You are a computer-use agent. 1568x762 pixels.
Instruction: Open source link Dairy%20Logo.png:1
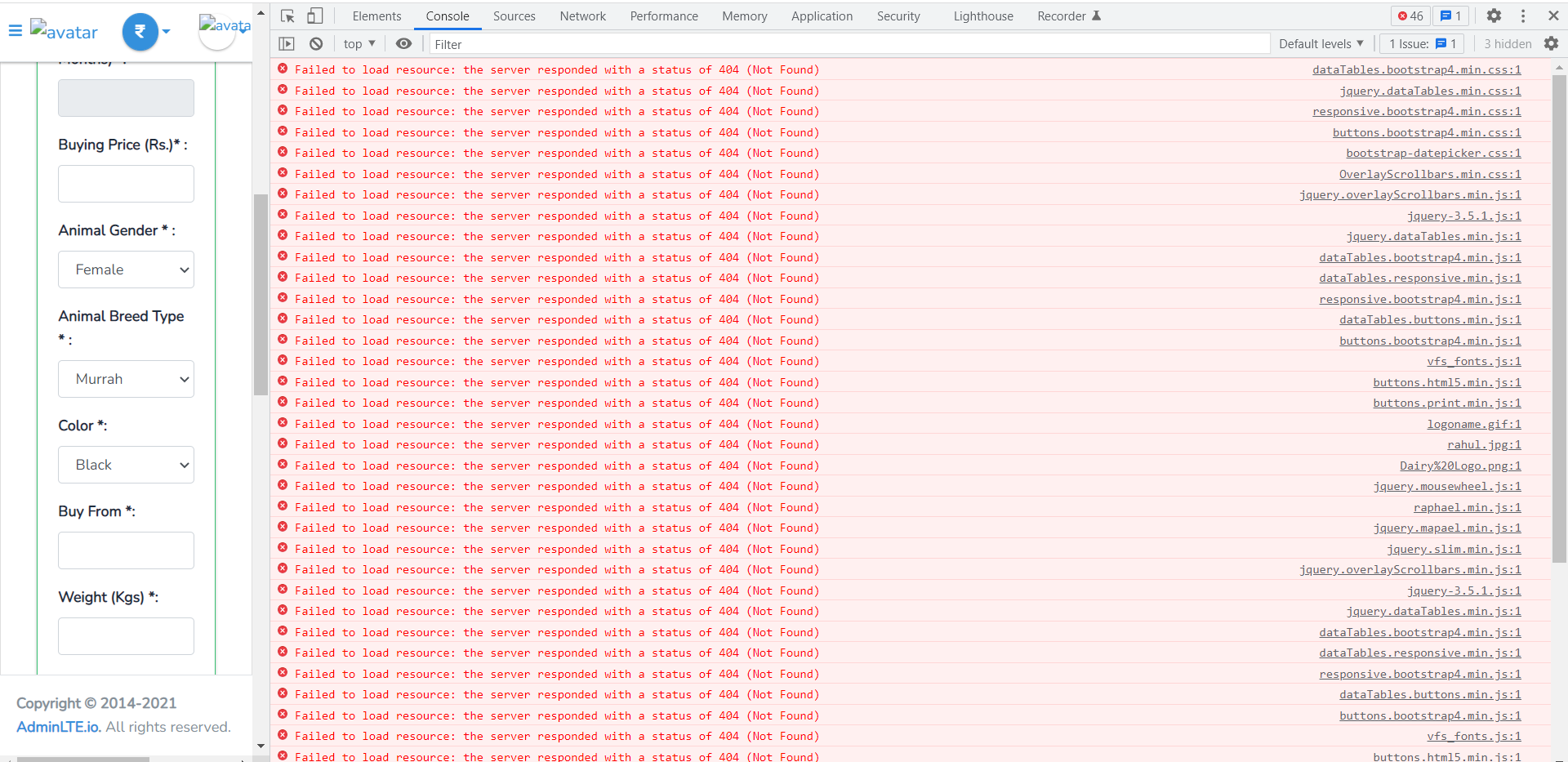click(x=1461, y=466)
